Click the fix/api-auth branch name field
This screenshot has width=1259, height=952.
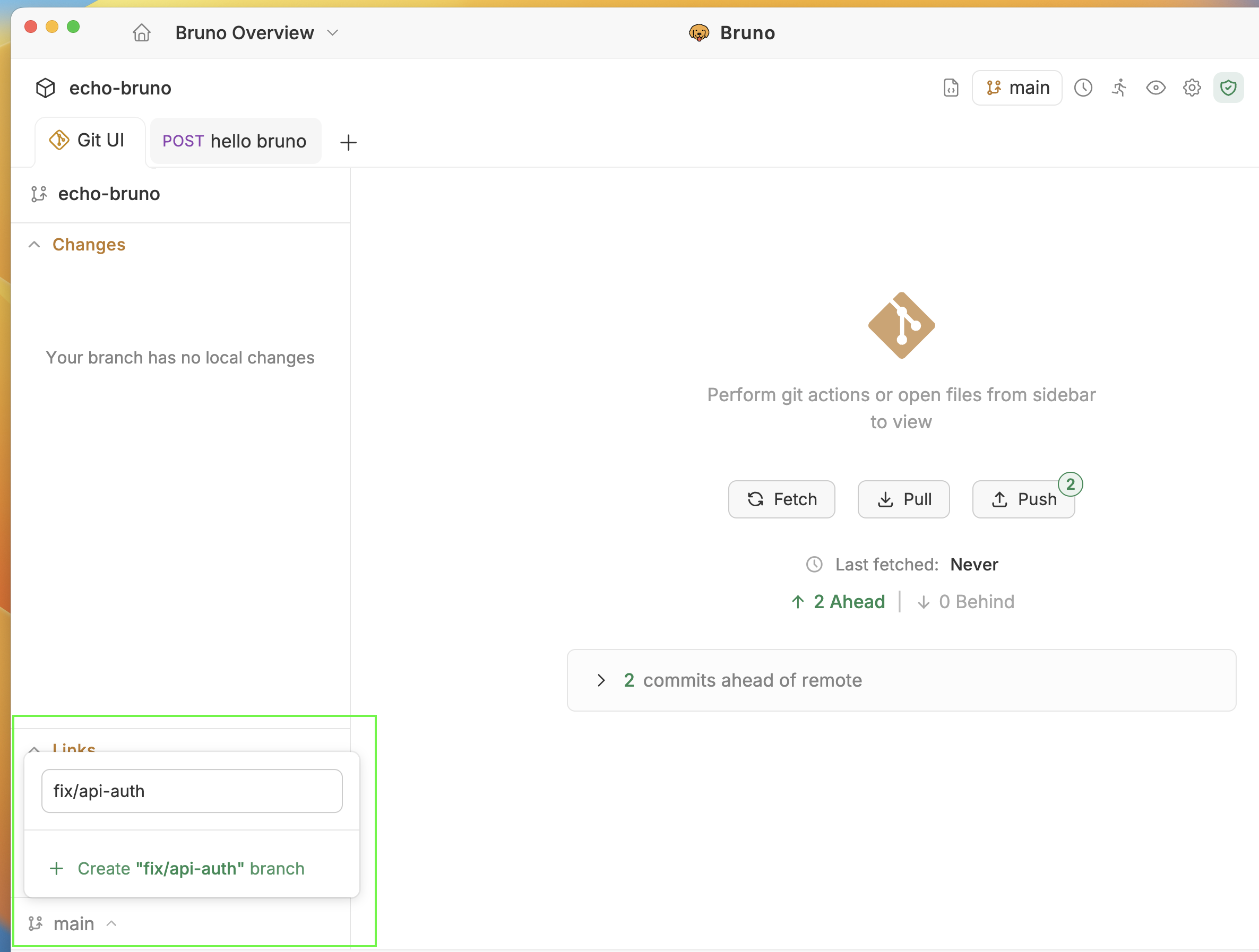pos(191,791)
